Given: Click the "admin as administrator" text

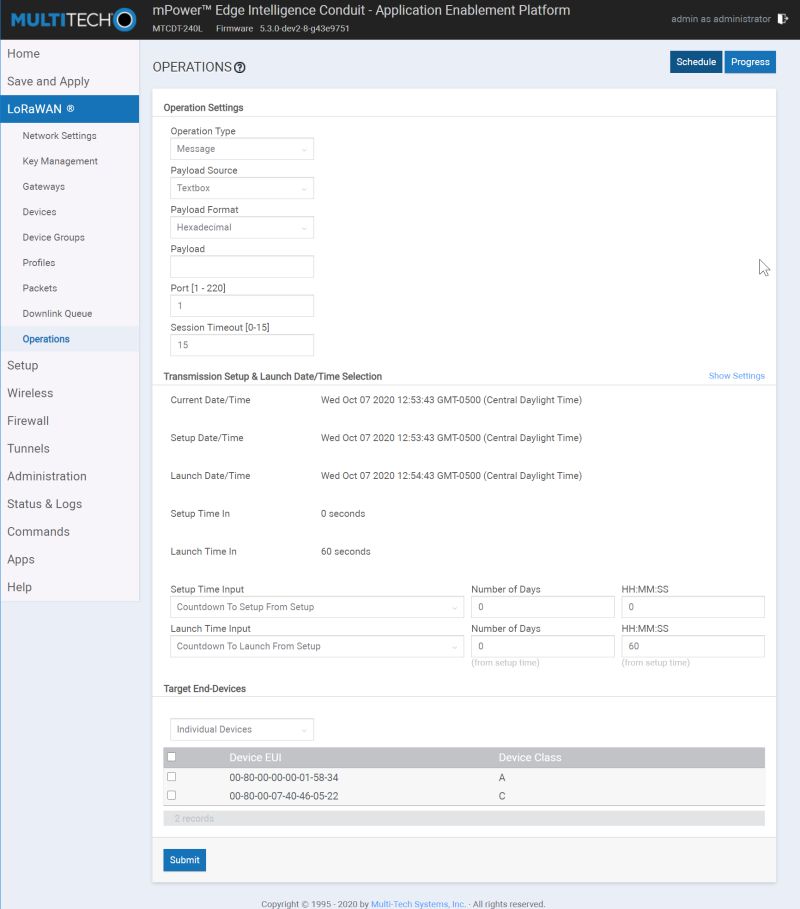Looking at the screenshot, I should point(721,19).
